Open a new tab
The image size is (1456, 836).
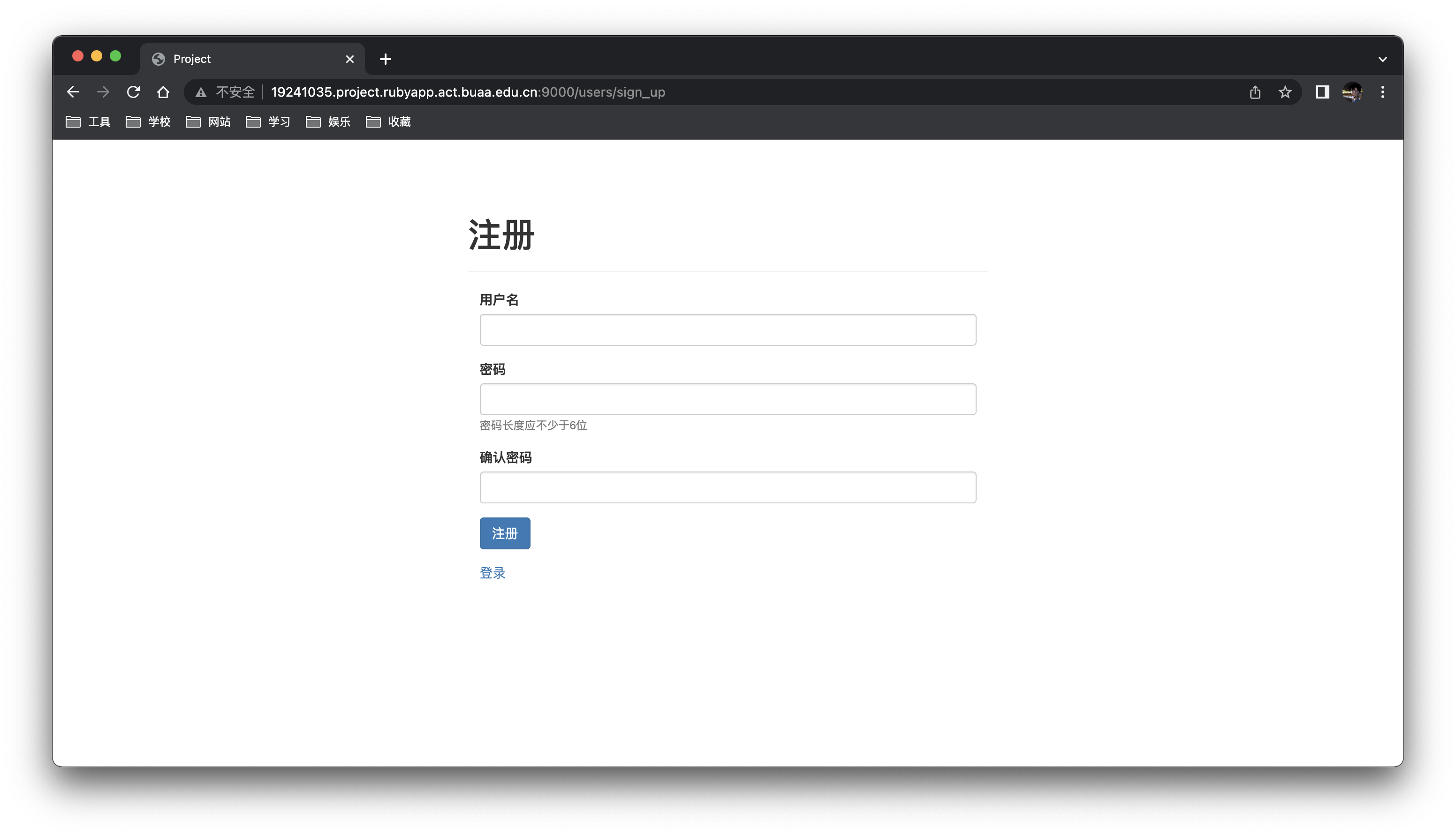point(386,59)
